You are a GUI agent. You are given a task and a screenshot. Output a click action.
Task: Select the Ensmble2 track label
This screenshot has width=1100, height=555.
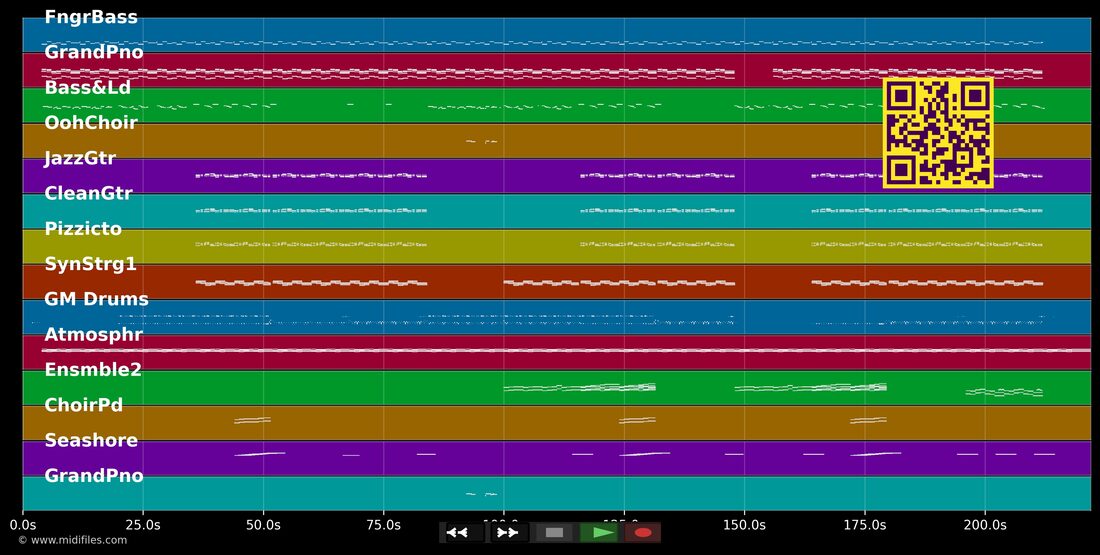93,370
